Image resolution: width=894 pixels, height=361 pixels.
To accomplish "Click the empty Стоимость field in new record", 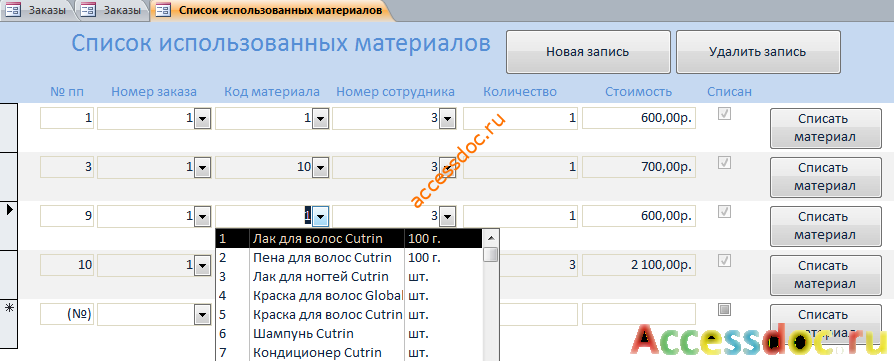I will pyautogui.click(x=639, y=314).
